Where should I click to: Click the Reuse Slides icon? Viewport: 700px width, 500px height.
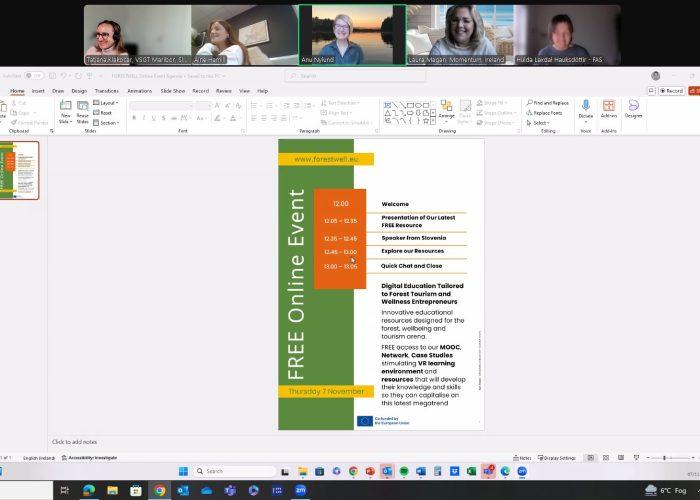click(x=82, y=109)
